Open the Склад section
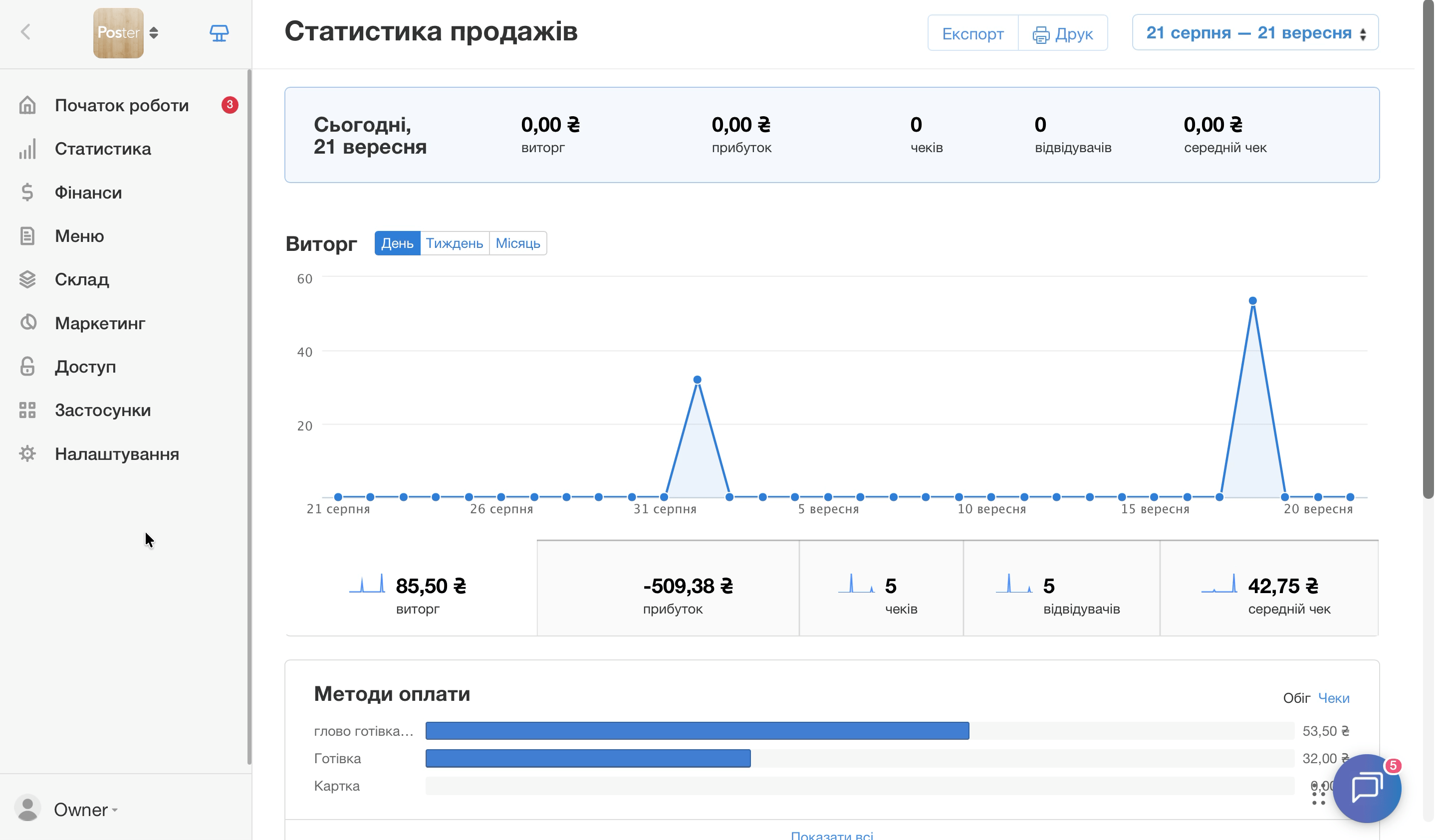The height and width of the screenshot is (840, 1437). tap(82, 279)
